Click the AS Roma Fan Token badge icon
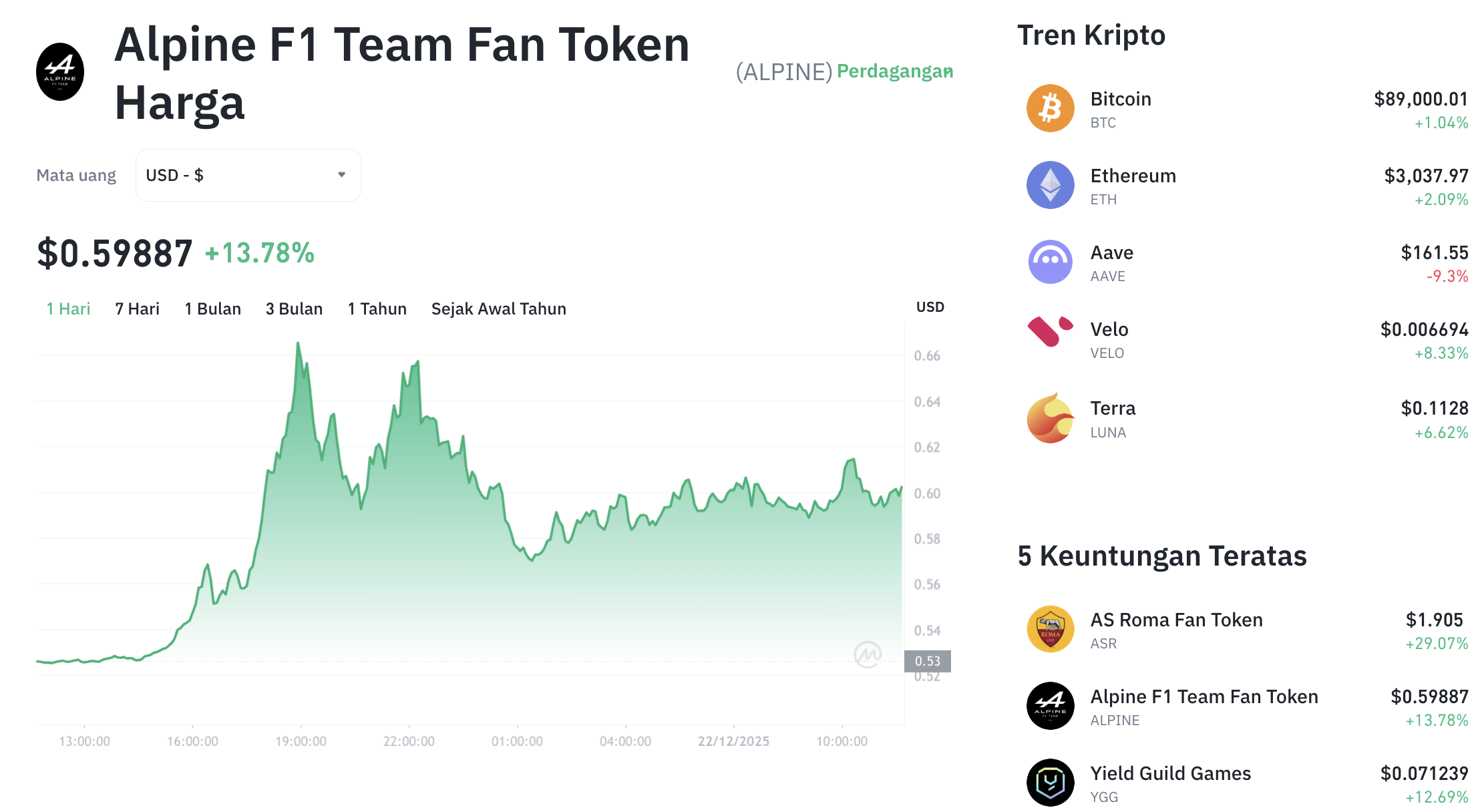This screenshot has height=812, width=1480. [x=1050, y=628]
